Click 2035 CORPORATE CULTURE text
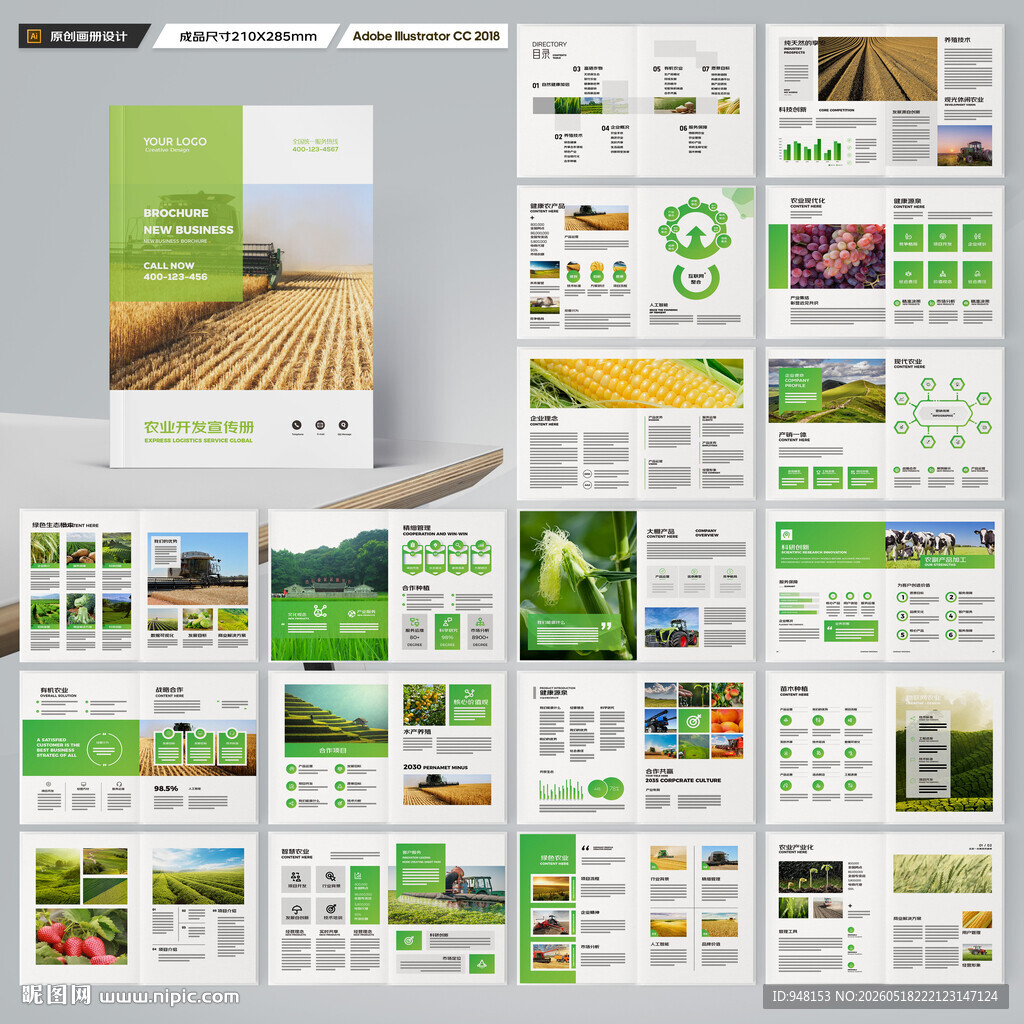 [x=683, y=780]
